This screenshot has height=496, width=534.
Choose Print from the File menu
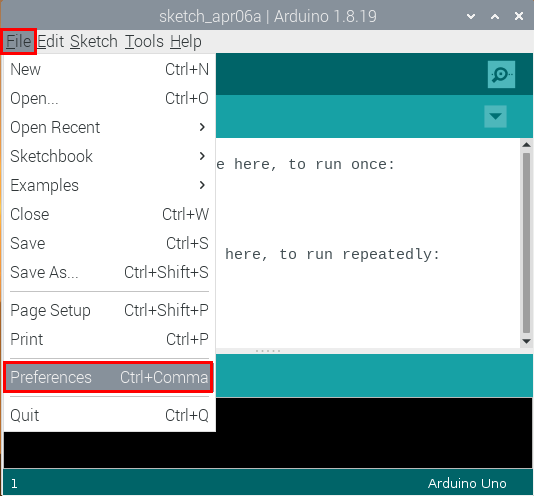[109, 339]
